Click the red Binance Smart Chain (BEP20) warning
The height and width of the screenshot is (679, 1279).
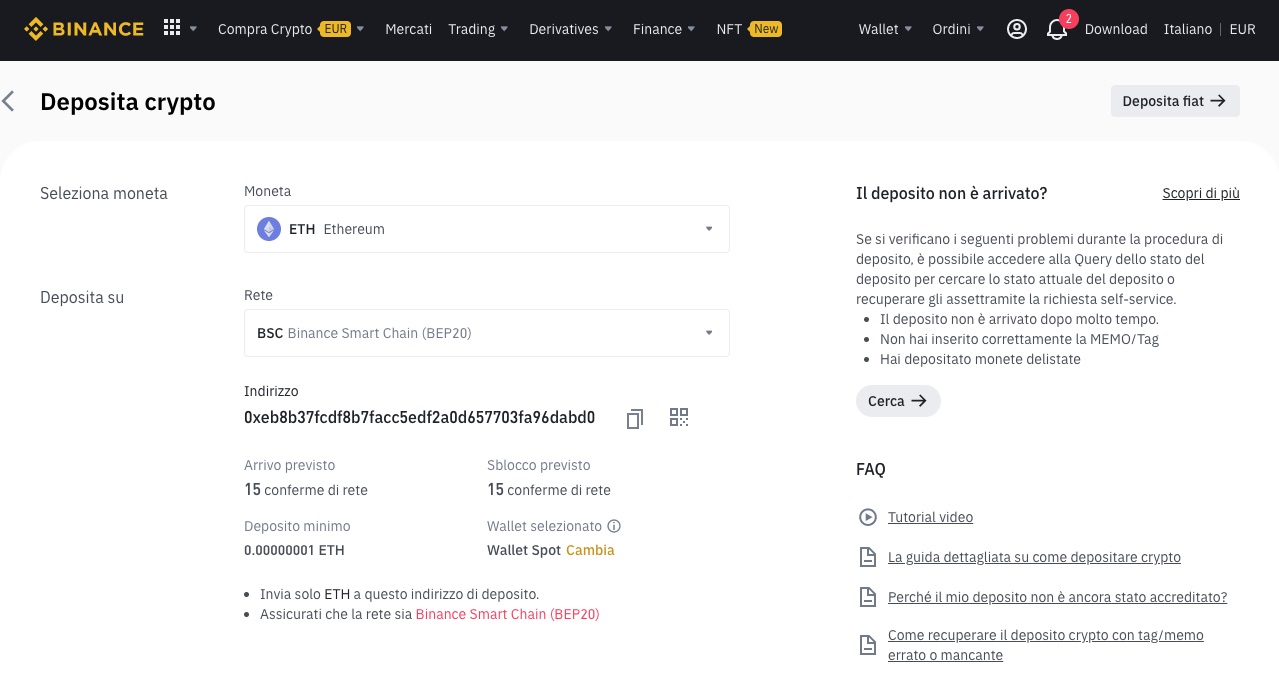coord(507,614)
